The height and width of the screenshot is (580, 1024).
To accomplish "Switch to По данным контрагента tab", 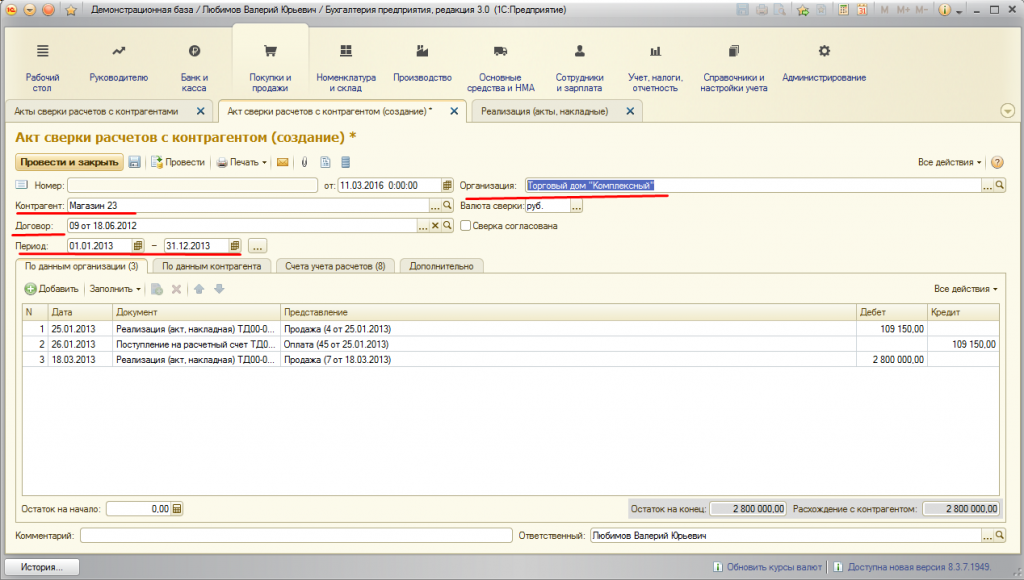I will [212, 266].
